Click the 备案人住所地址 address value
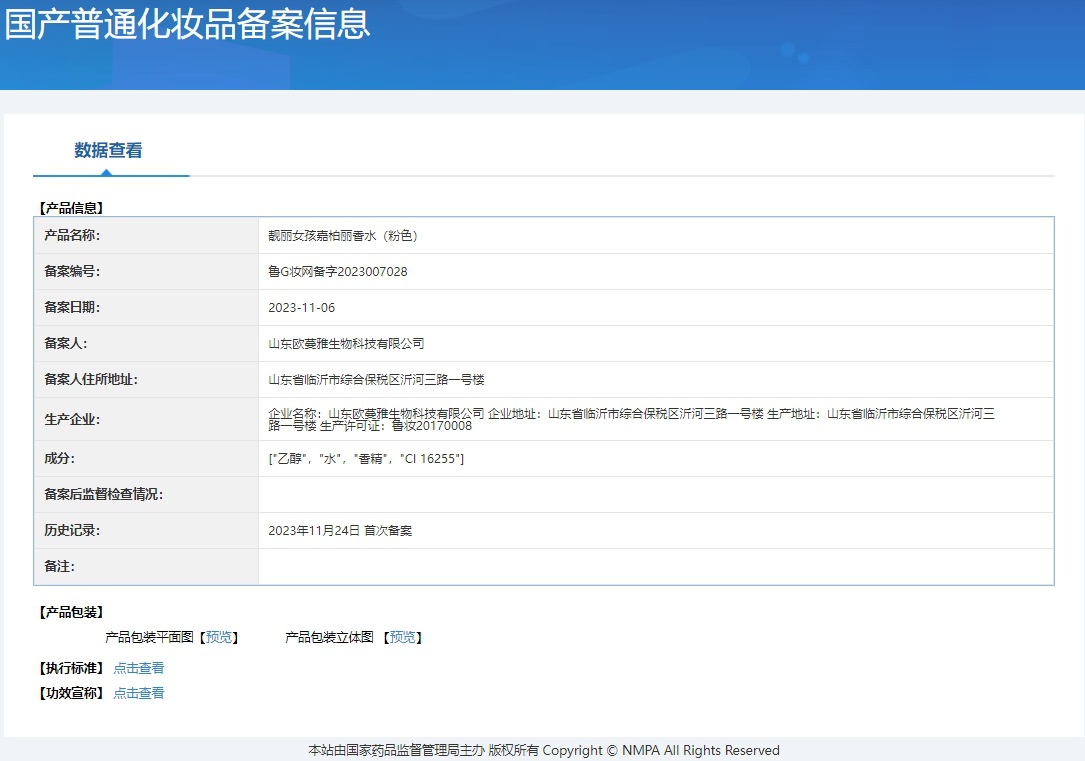1085x761 pixels. 376,380
